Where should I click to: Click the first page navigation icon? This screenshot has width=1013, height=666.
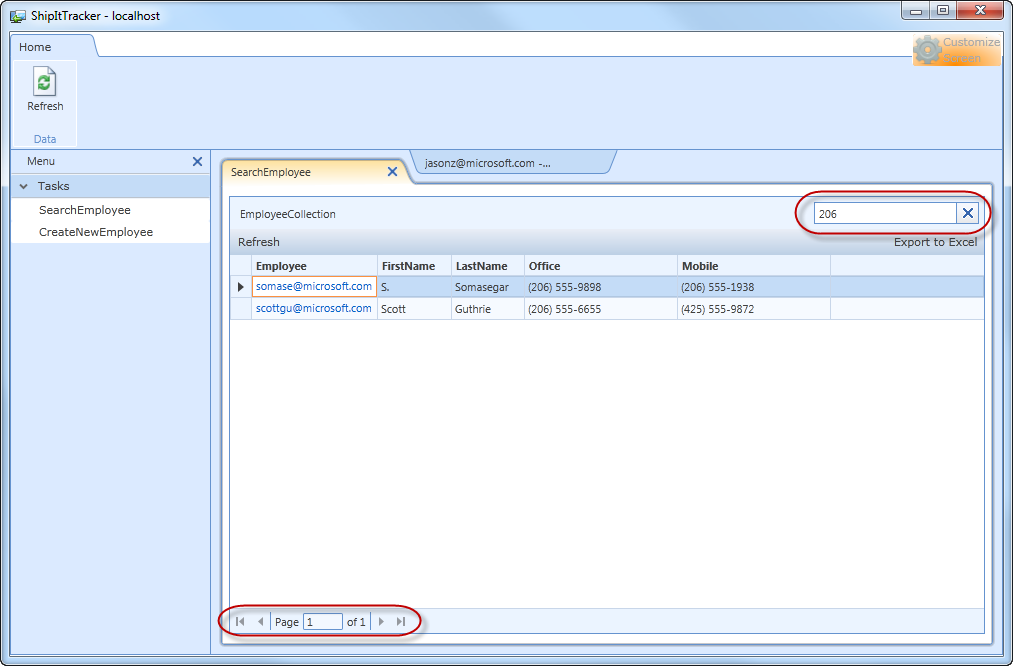[239, 621]
